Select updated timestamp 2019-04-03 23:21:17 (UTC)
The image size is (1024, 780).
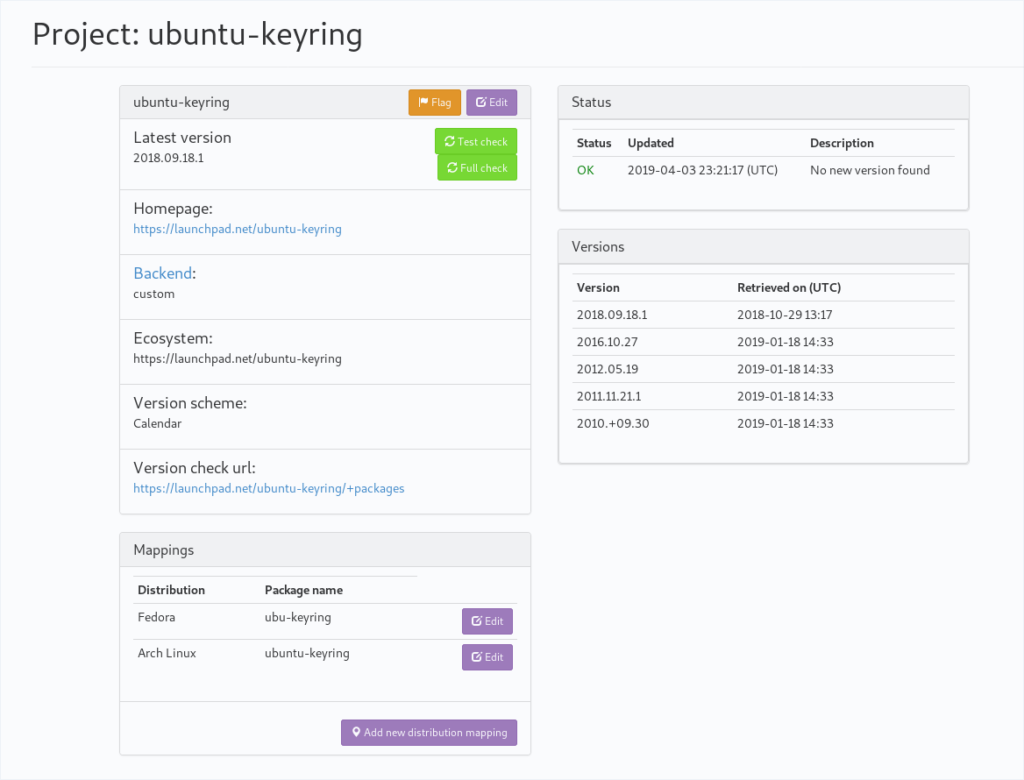[703, 170]
